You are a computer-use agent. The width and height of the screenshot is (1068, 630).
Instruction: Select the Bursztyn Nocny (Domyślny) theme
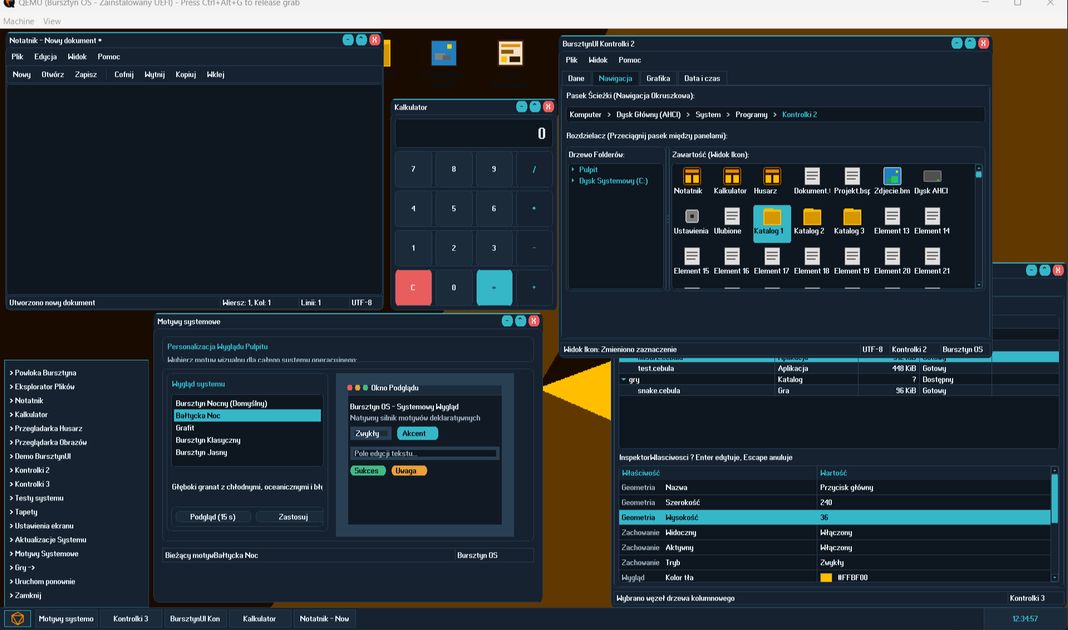[247, 403]
